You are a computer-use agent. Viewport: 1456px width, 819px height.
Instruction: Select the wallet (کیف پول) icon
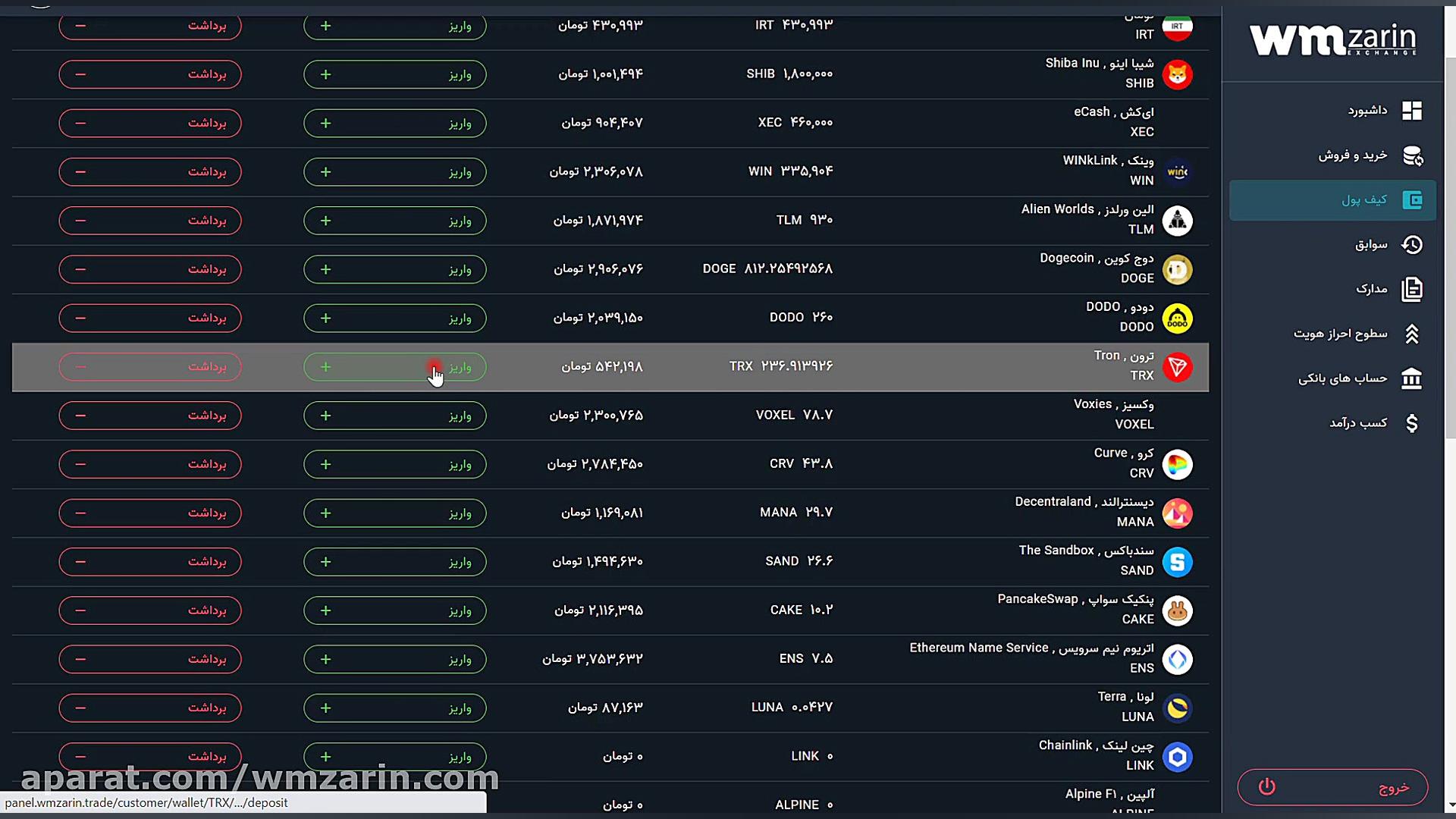(1412, 200)
